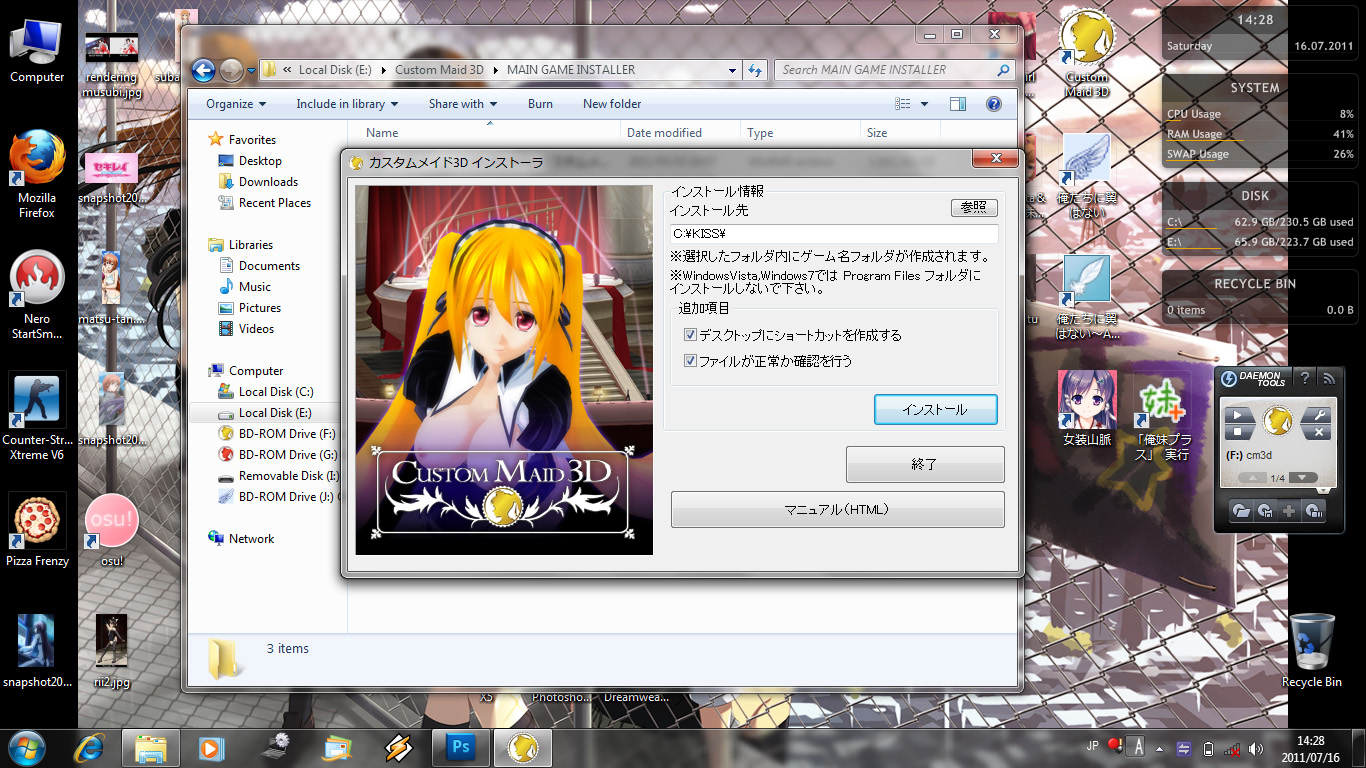Open the マニュアル(HTML) manual button
1366x768 pixels.
tap(837, 510)
